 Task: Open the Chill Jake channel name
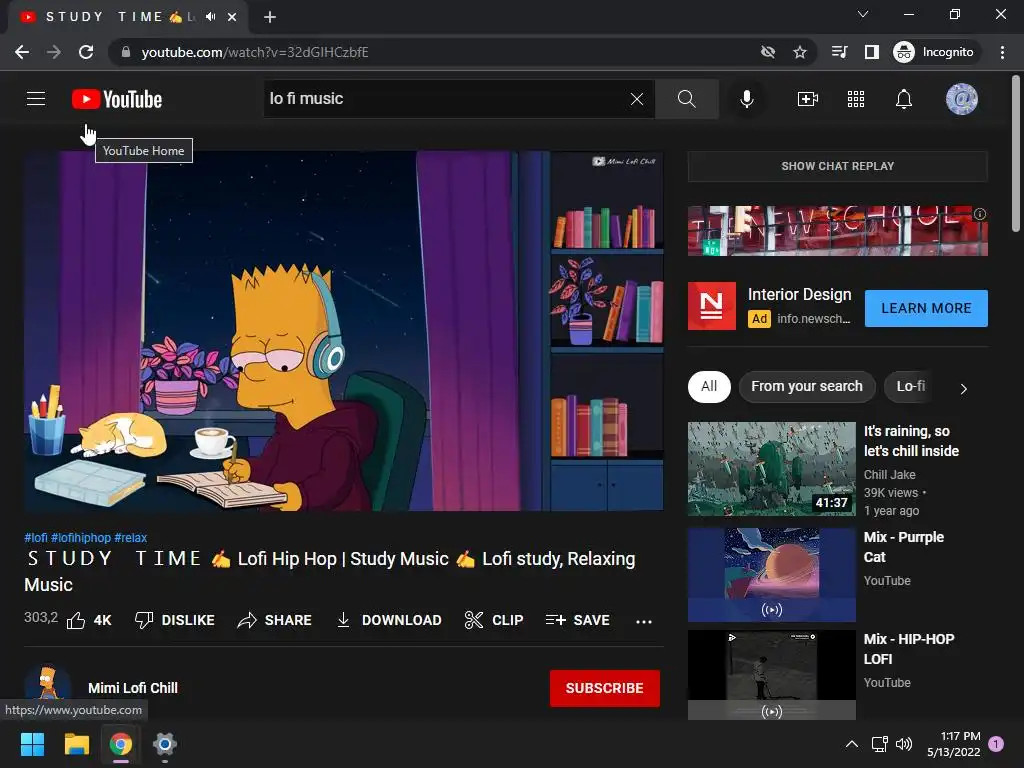(x=889, y=475)
